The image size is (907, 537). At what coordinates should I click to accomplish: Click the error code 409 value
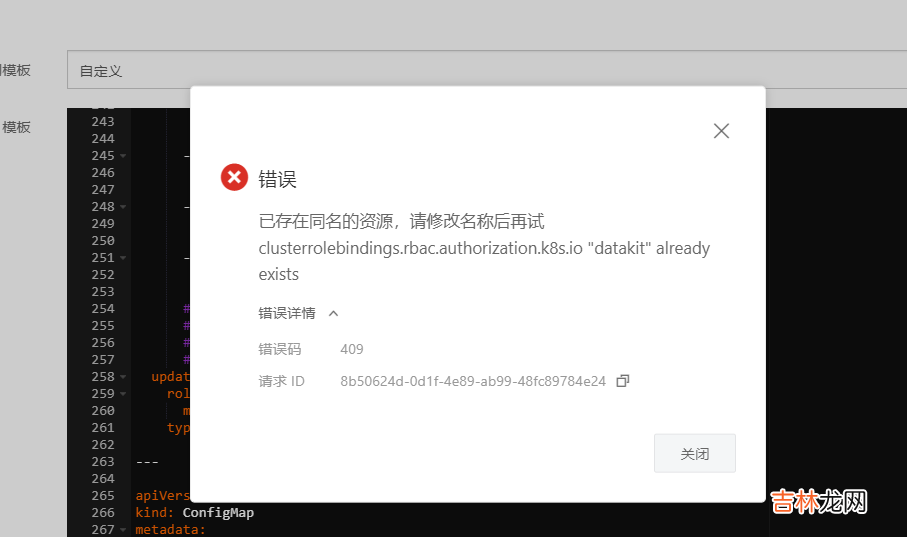(x=352, y=349)
